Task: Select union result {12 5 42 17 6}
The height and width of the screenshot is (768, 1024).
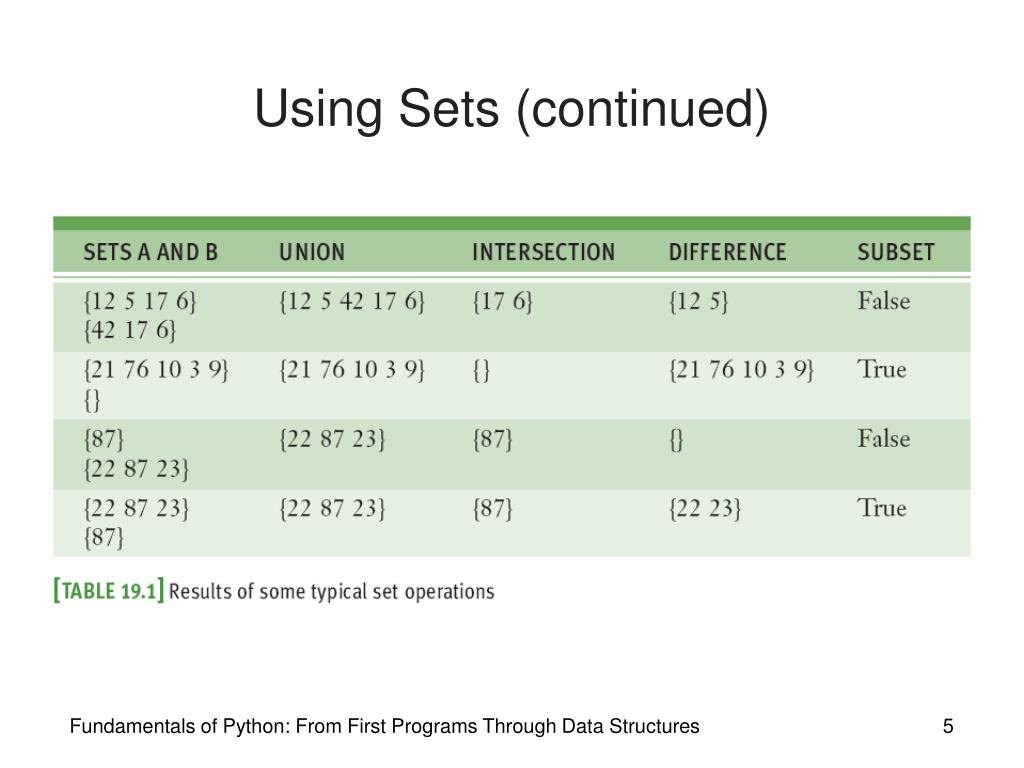Action: click(x=352, y=302)
